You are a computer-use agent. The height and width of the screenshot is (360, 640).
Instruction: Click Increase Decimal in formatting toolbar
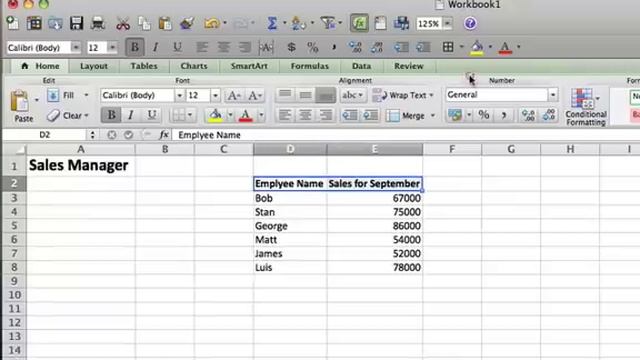(356, 47)
